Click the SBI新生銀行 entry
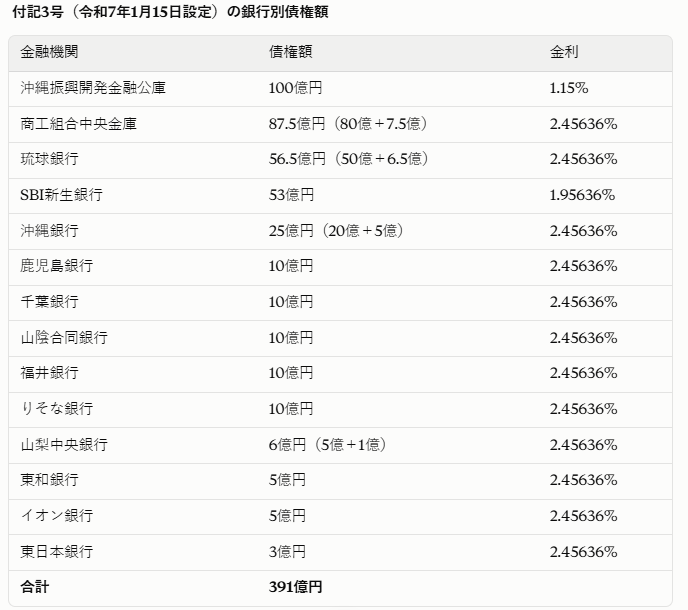688x610 pixels. click(x=61, y=195)
